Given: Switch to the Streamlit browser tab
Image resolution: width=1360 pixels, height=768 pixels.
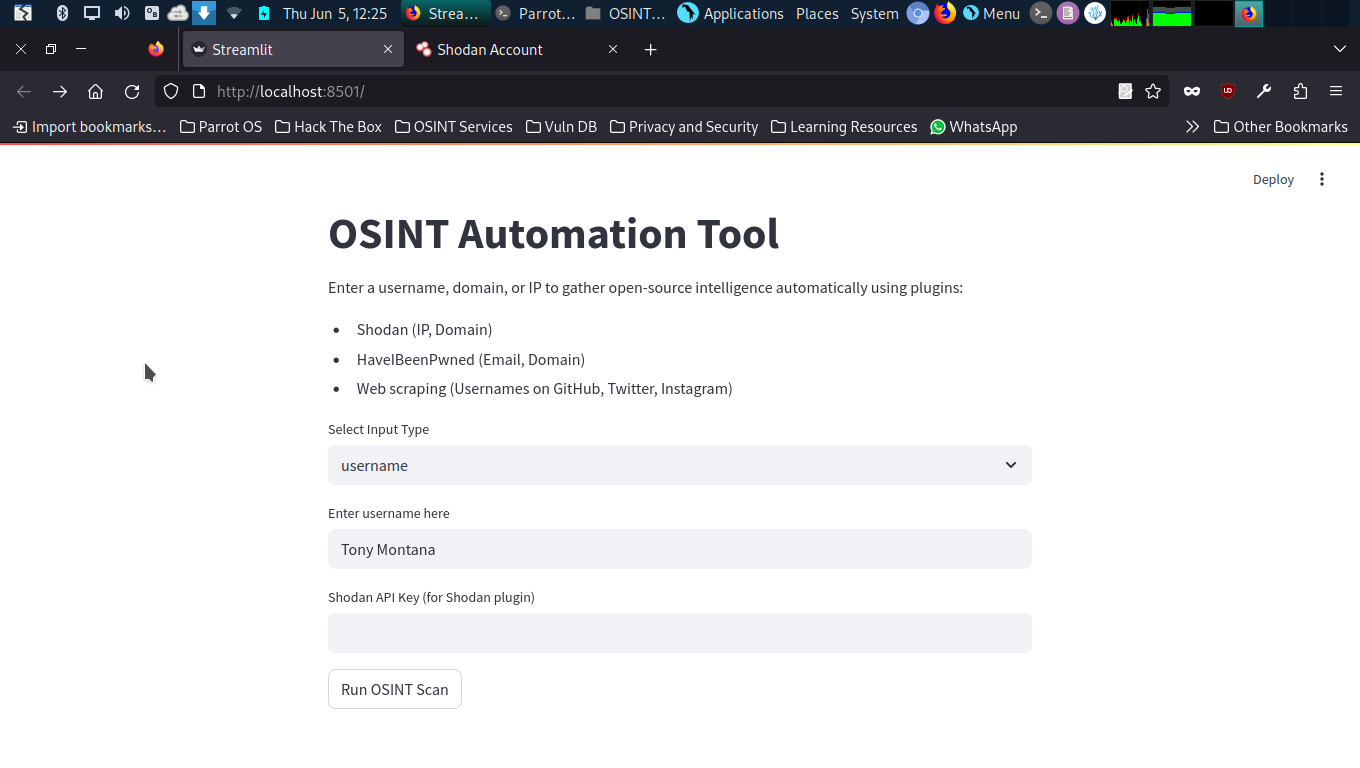Looking at the screenshot, I should tap(292, 49).
